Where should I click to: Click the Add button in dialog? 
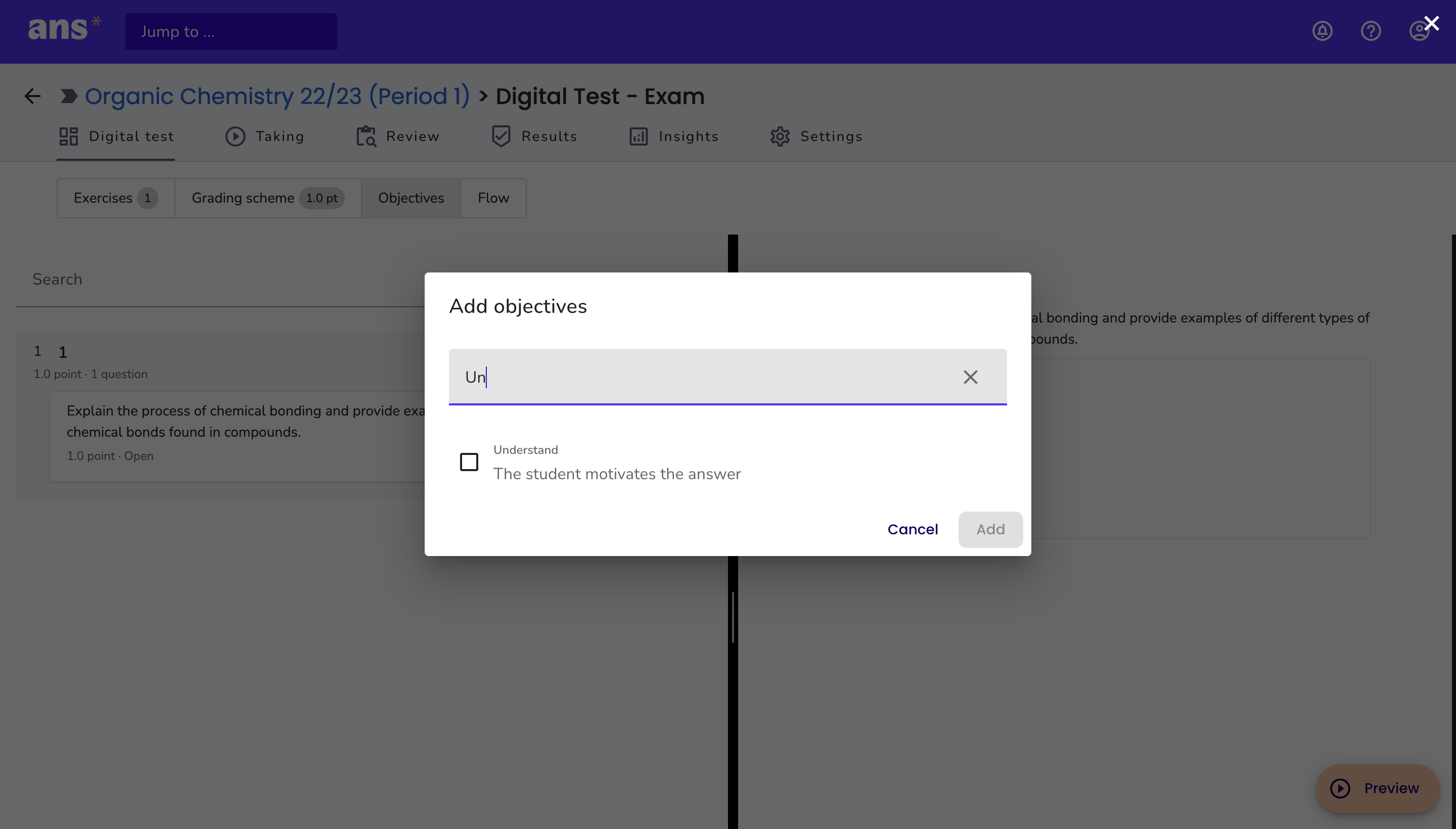990,530
